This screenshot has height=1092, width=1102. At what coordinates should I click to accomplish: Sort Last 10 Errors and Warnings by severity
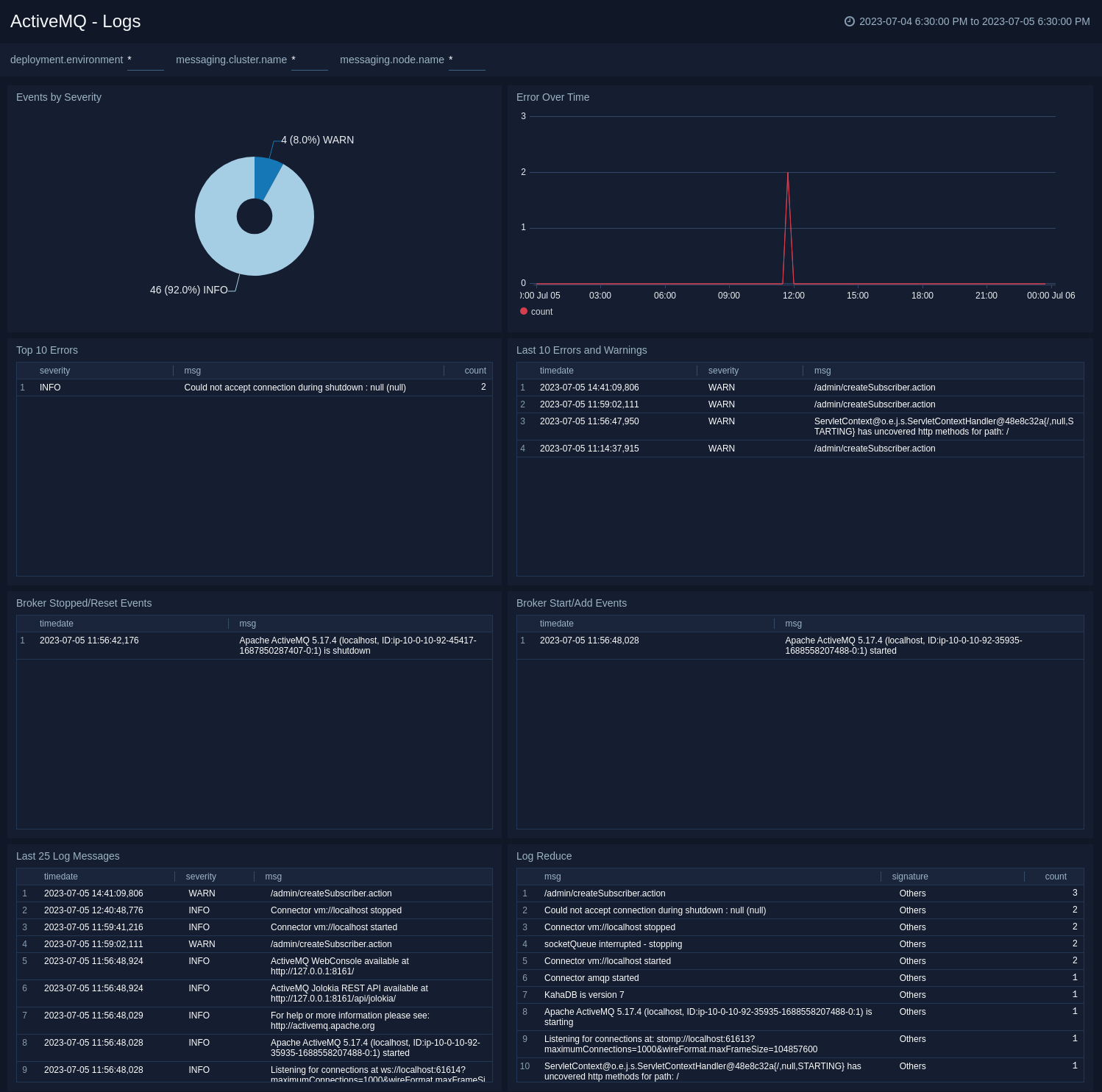click(723, 371)
